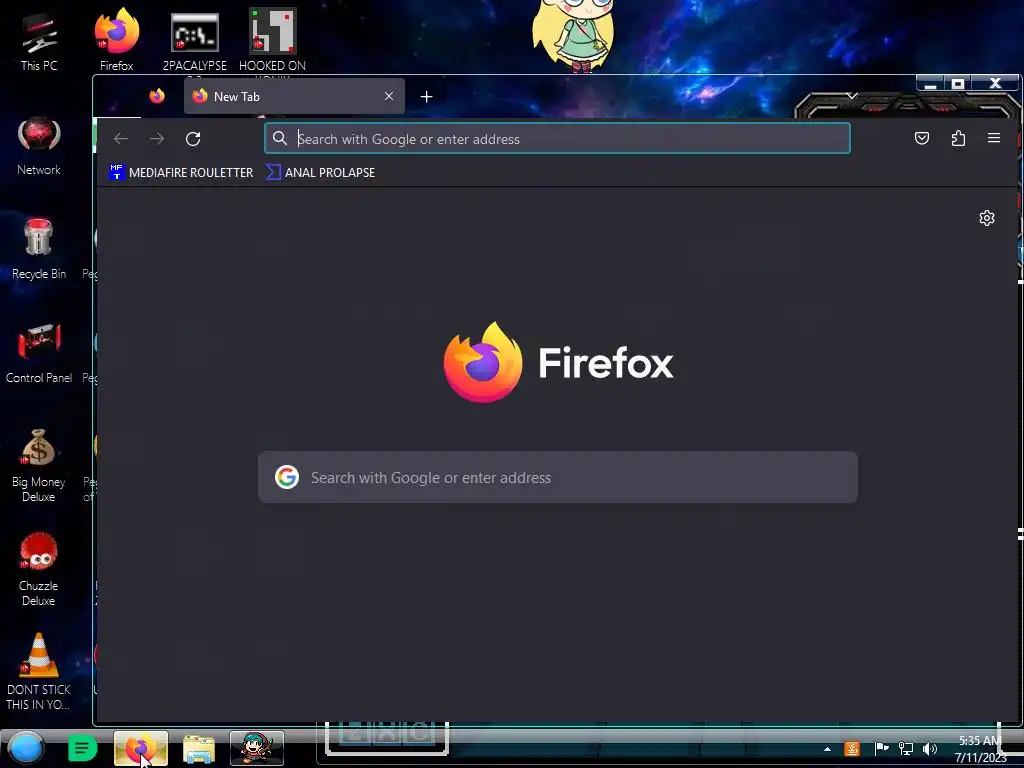
Task: Select the DONT STICK THIS VLC cone icon
Action: point(39,671)
